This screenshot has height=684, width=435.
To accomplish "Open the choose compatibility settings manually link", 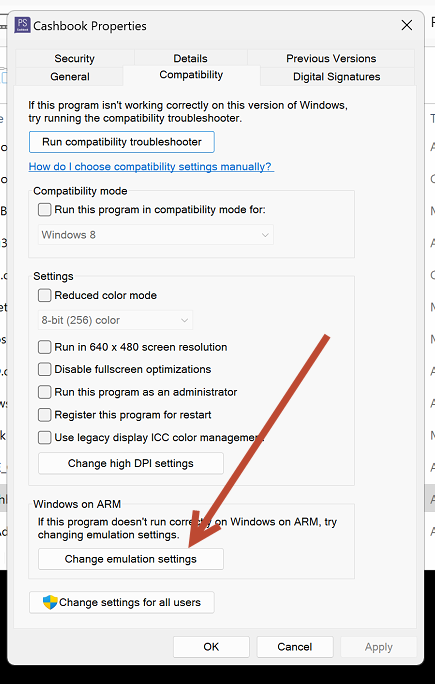I will (x=151, y=167).
